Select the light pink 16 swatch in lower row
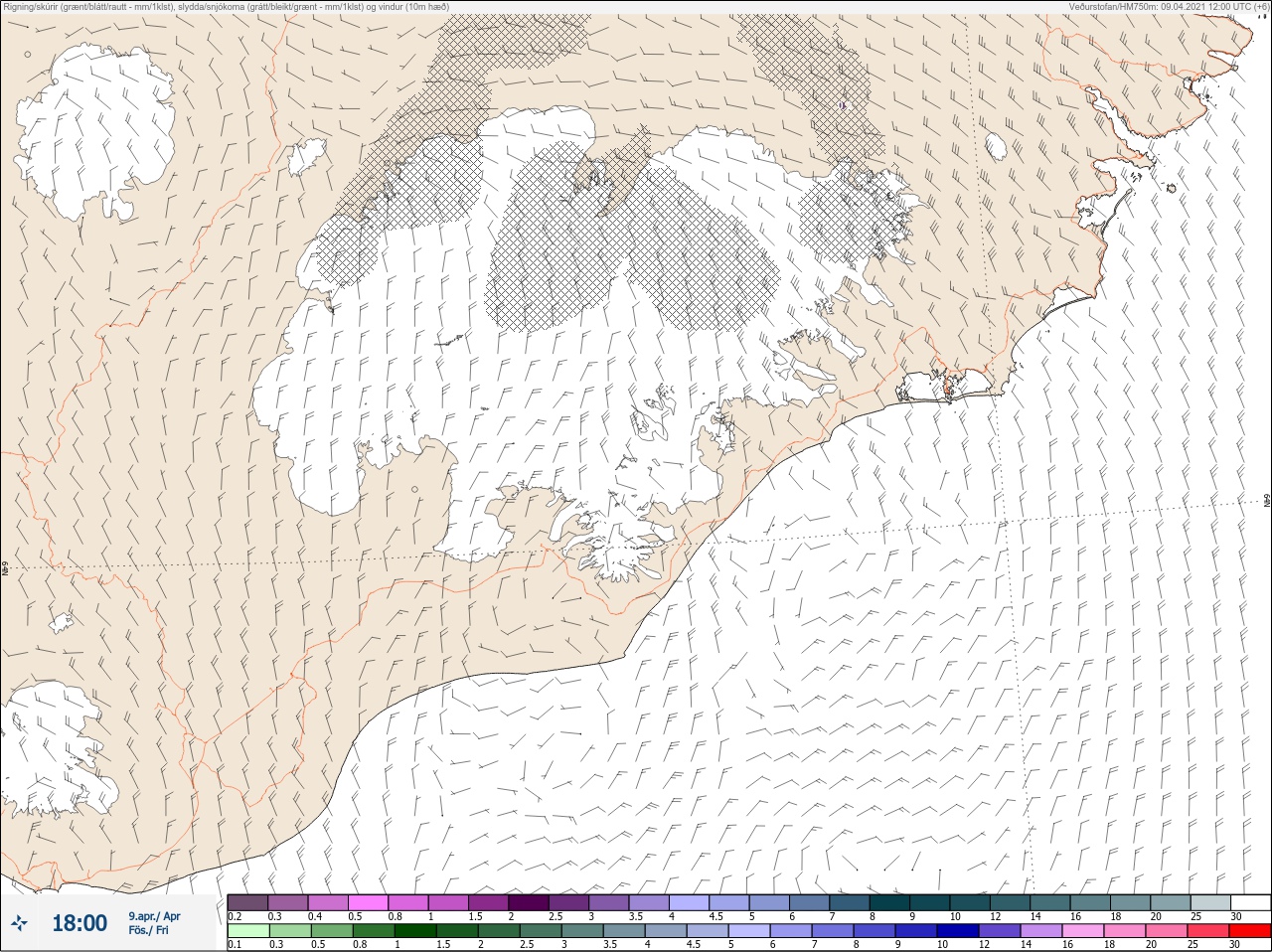Image resolution: width=1272 pixels, height=952 pixels. click(1083, 931)
